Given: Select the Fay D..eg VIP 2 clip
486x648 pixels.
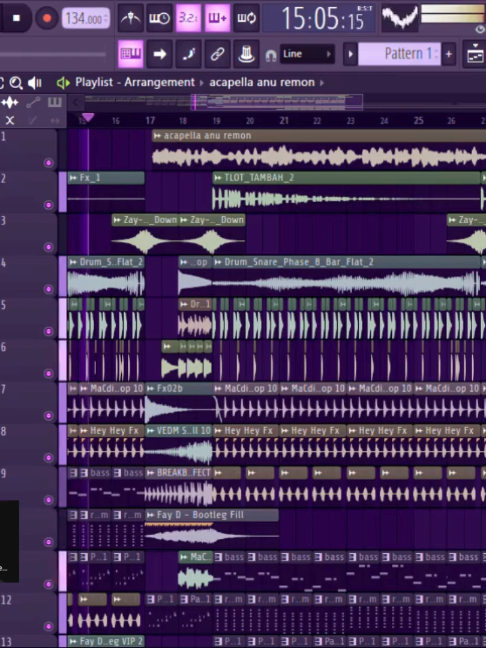Looking at the screenshot, I should click(x=106, y=641).
